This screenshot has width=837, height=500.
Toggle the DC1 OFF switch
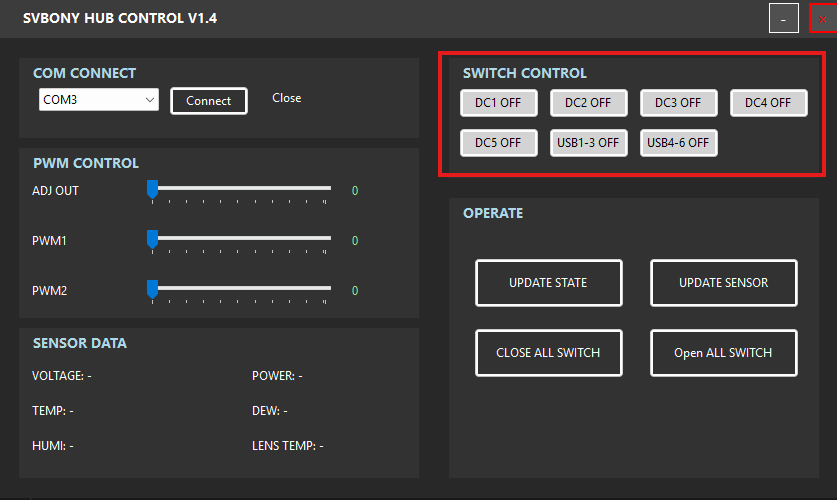pyautogui.click(x=499, y=102)
